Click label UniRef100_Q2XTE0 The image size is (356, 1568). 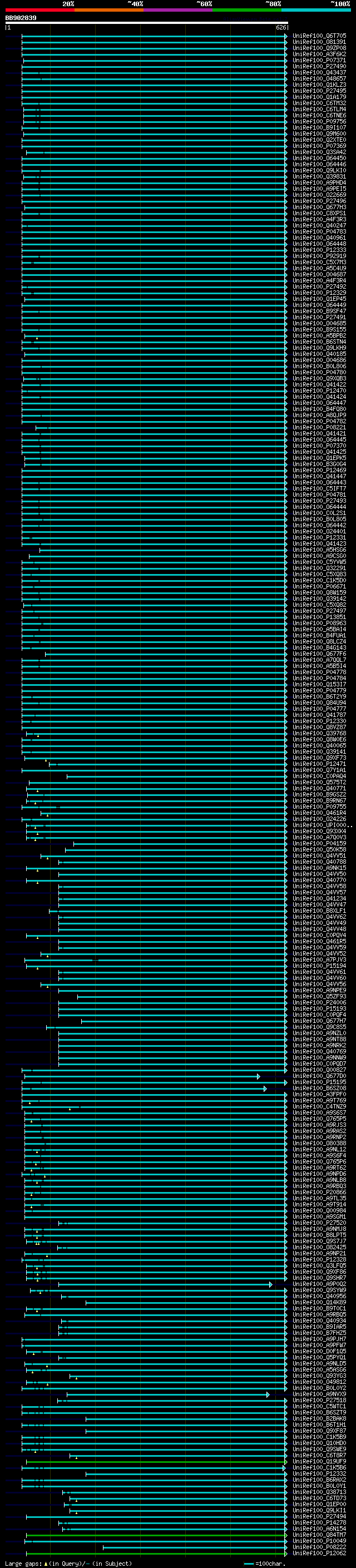click(319, 140)
